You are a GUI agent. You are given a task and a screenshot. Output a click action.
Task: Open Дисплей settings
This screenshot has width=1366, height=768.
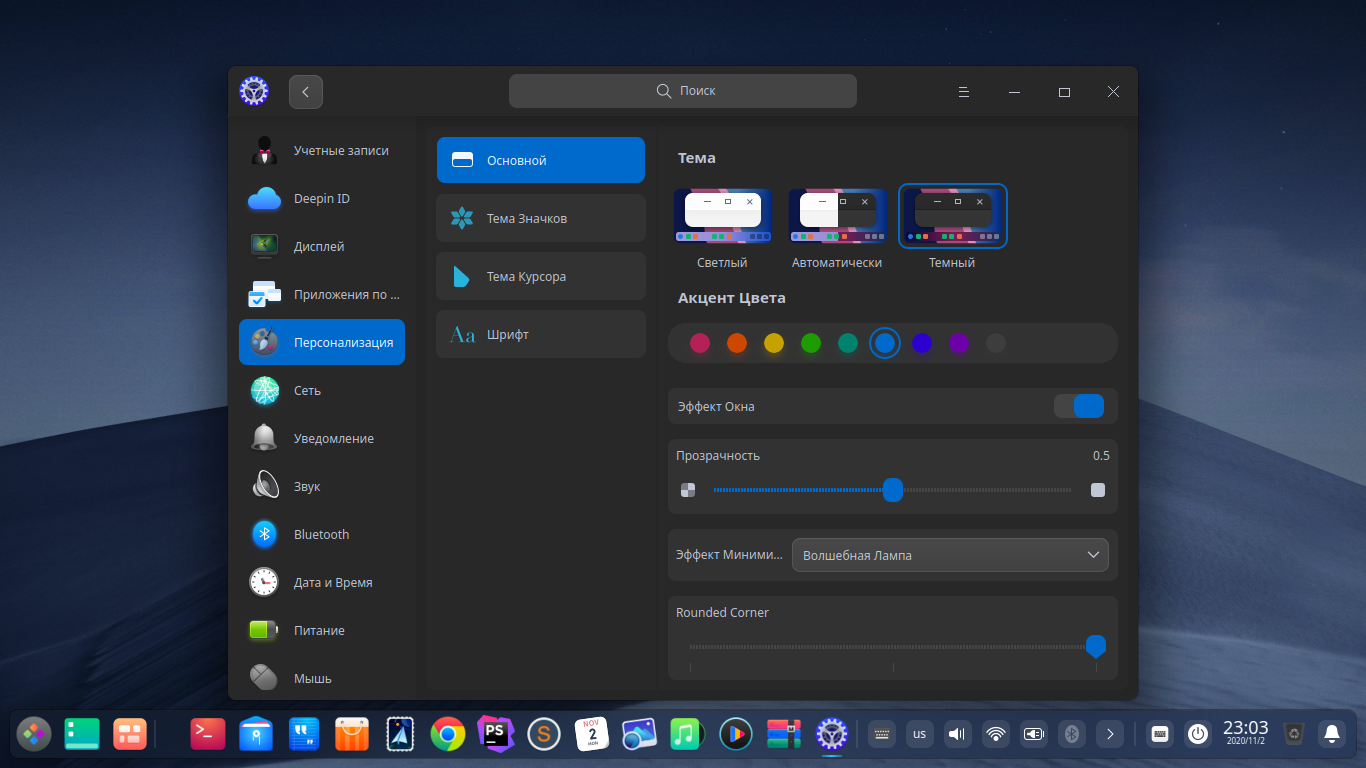(x=322, y=247)
